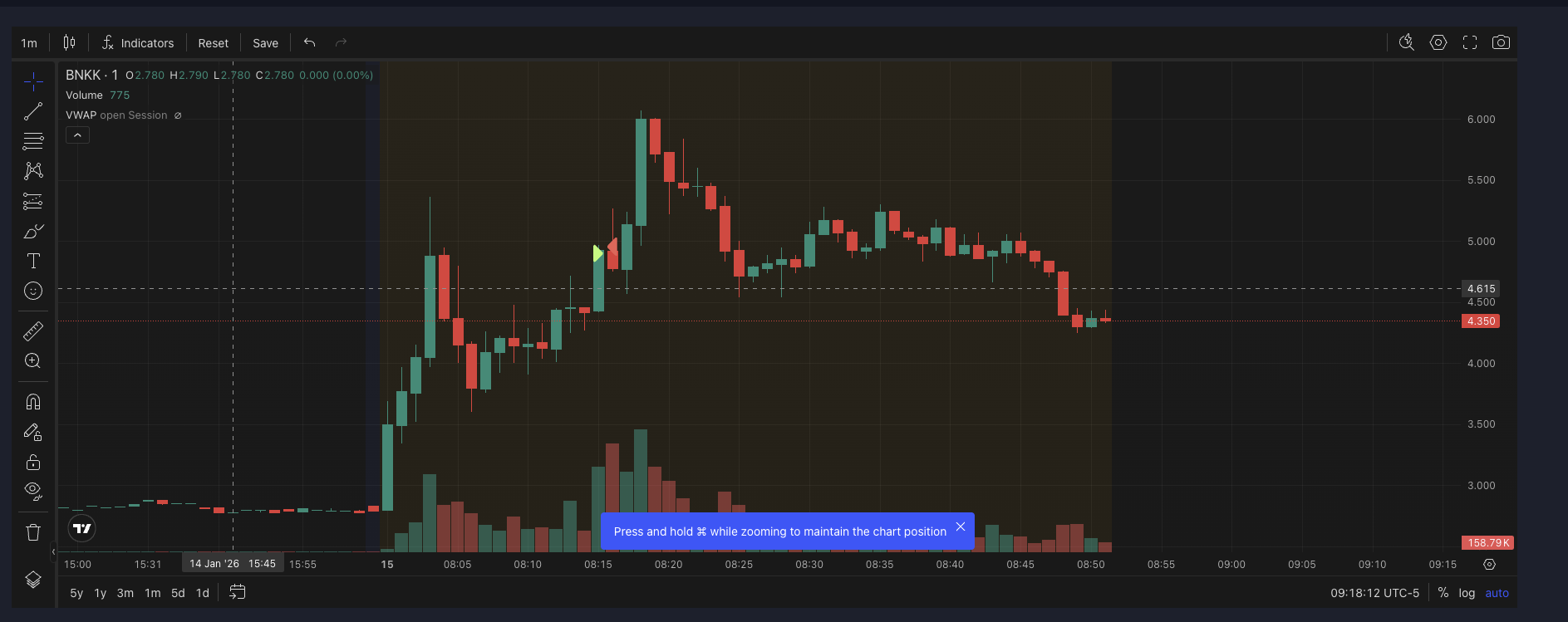Dismiss the zooming hint tooltip
Viewport: 1568px width, 622px height.
[961, 526]
